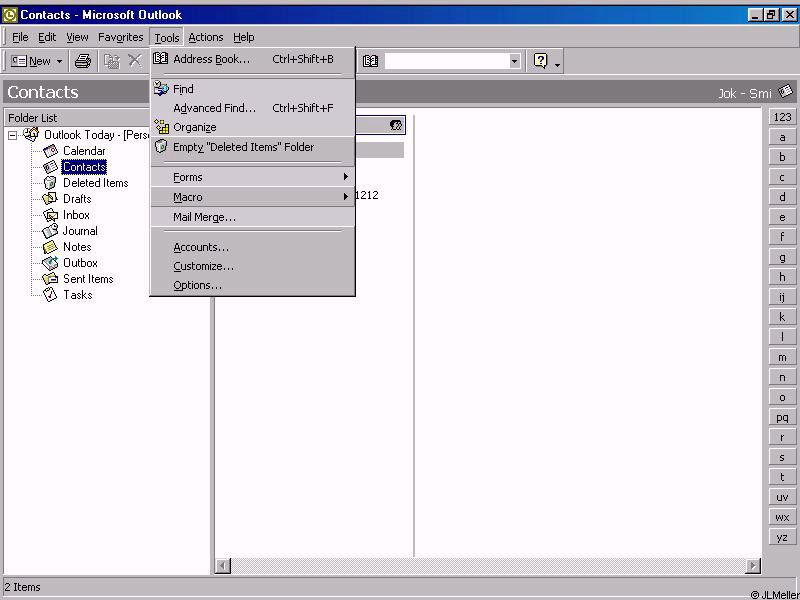The height and width of the screenshot is (600, 800).
Task: Expand the Macro submenu
Action: tap(253, 197)
